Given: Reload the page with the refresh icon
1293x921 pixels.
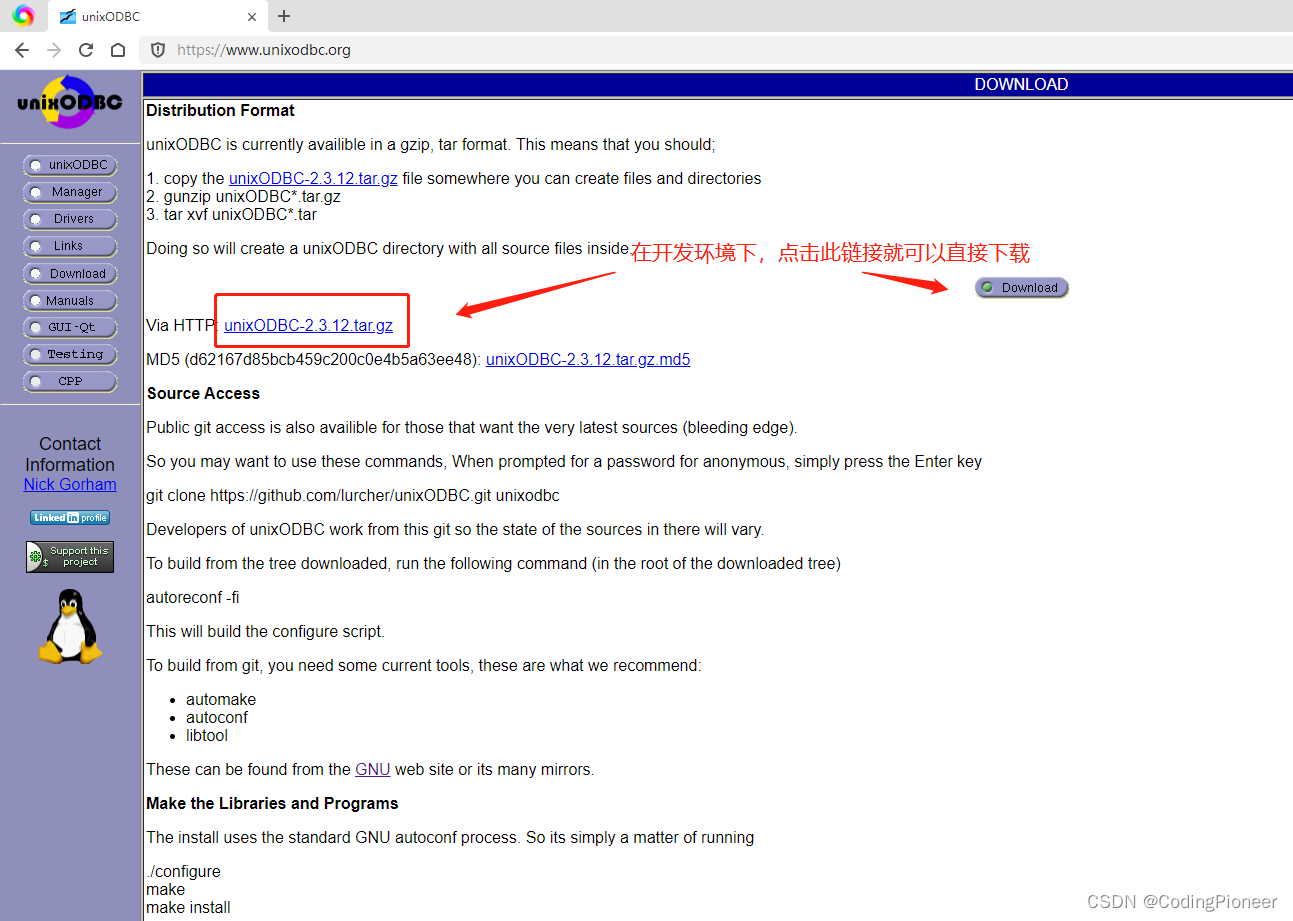Looking at the screenshot, I should 86,50.
